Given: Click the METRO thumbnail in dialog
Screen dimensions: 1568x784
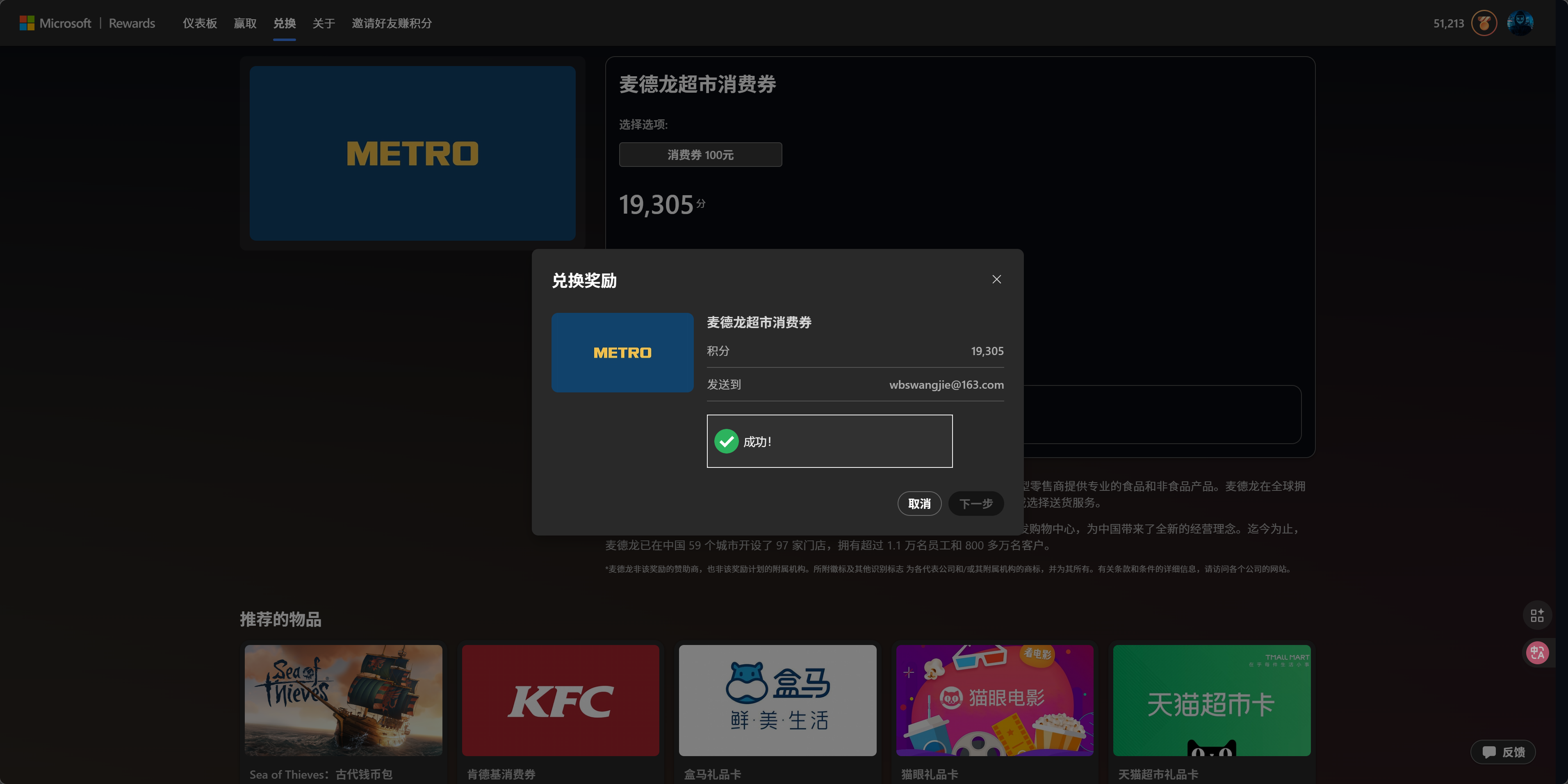Looking at the screenshot, I should (x=622, y=353).
